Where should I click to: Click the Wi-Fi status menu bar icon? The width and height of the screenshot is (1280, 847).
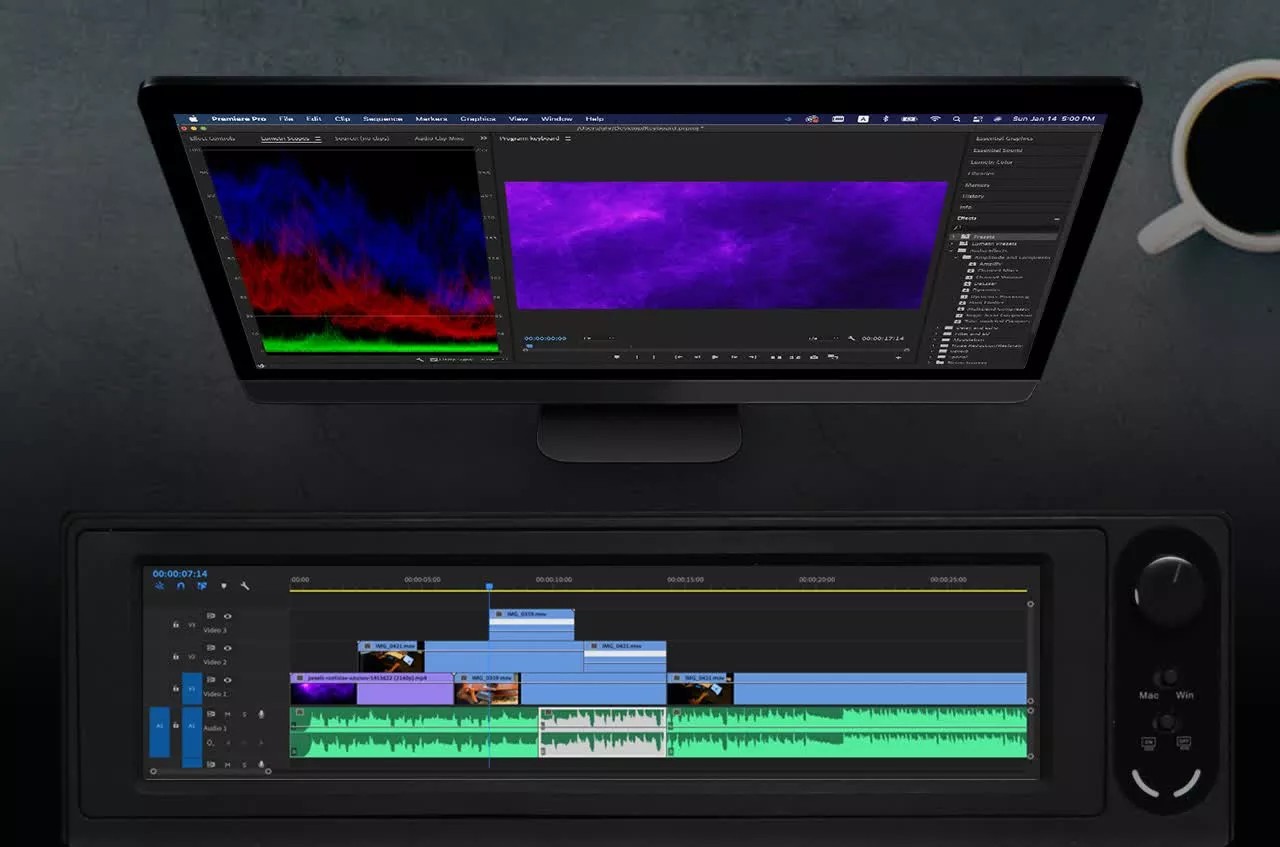coord(935,119)
